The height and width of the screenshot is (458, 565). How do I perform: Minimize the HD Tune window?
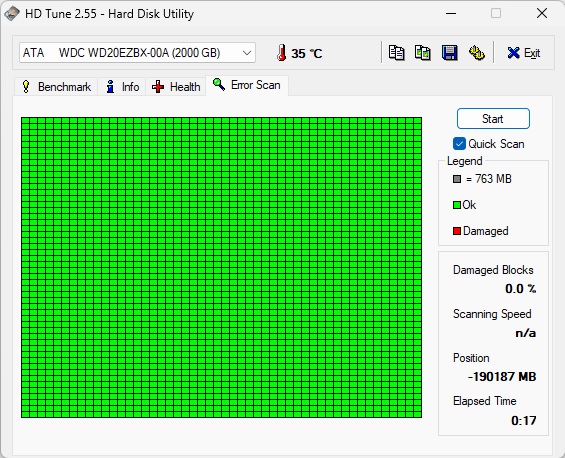click(x=451, y=14)
